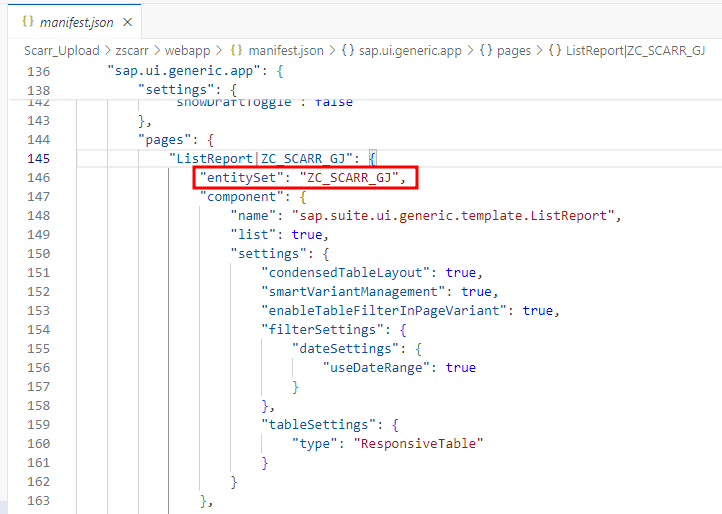Open webapp breadcrumb segment

pyautogui.click(x=187, y=50)
